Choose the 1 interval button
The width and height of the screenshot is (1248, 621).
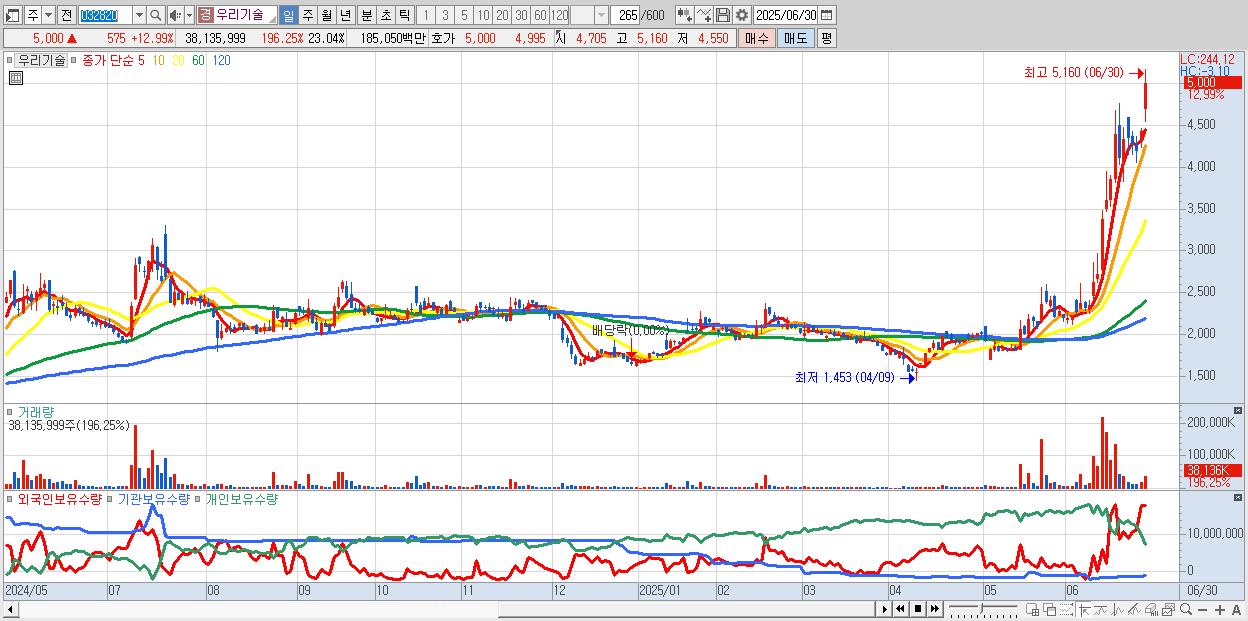click(x=425, y=15)
